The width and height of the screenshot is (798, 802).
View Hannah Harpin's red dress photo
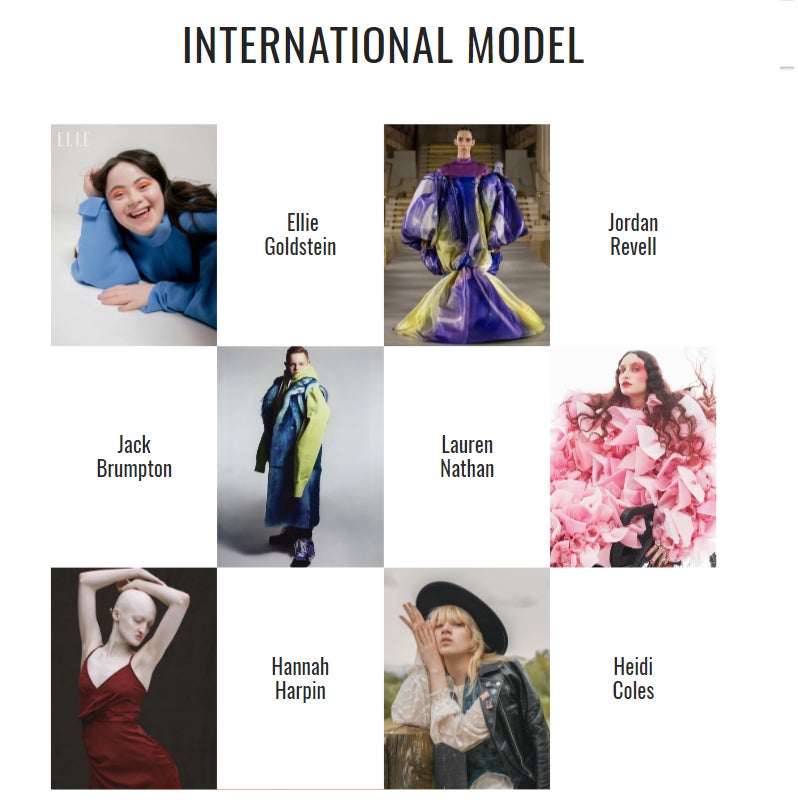tap(134, 678)
